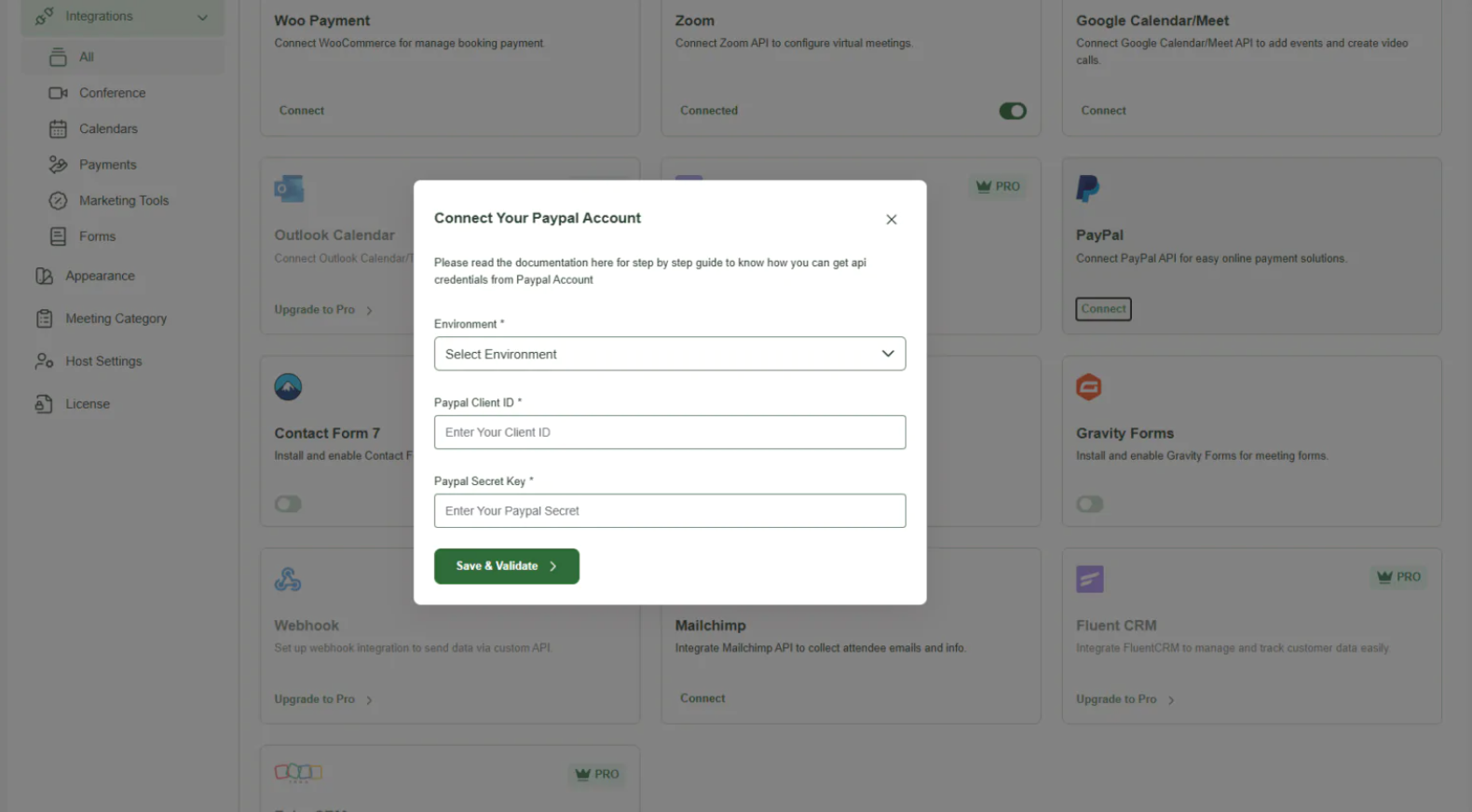This screenshot has width=1472, height=812.
Task: Click Upgrade to Pro on Fluent CRM
Action: coord(1125,699)
